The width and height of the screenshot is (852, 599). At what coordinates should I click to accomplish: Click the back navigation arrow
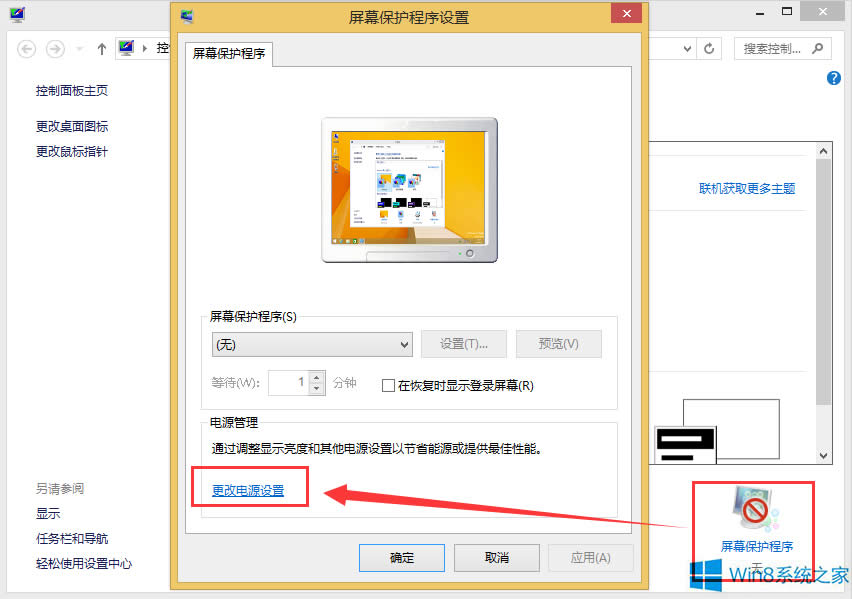[26, 48]
